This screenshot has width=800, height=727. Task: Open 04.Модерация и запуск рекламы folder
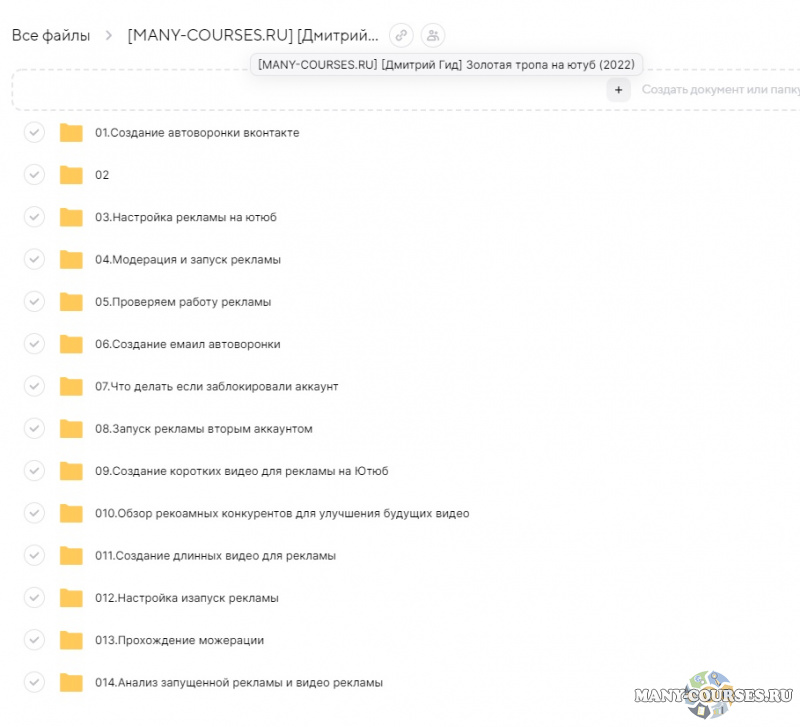(x=188, y=260)
